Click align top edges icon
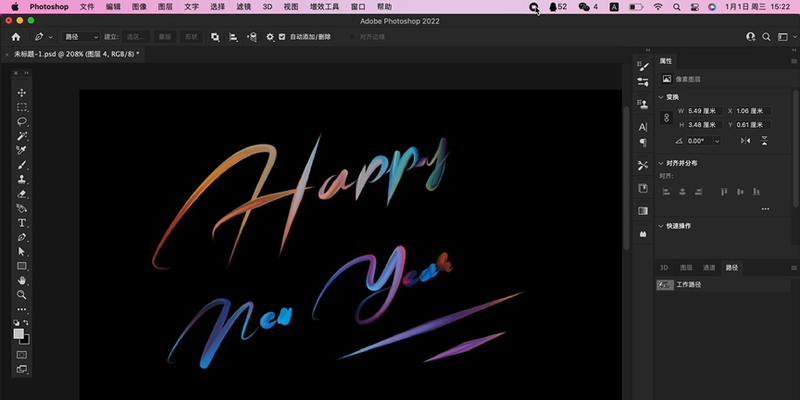This screenshot has height=400, width=800. point(723,192)
